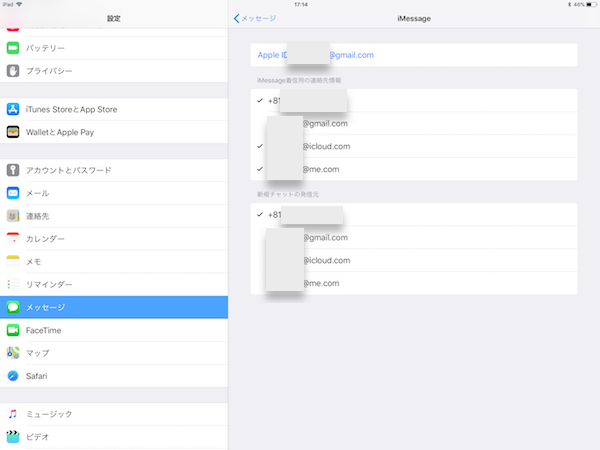Tap the Maps (マップ) icon
This screenshot has width=600, height=450.
tap(13, 353)
